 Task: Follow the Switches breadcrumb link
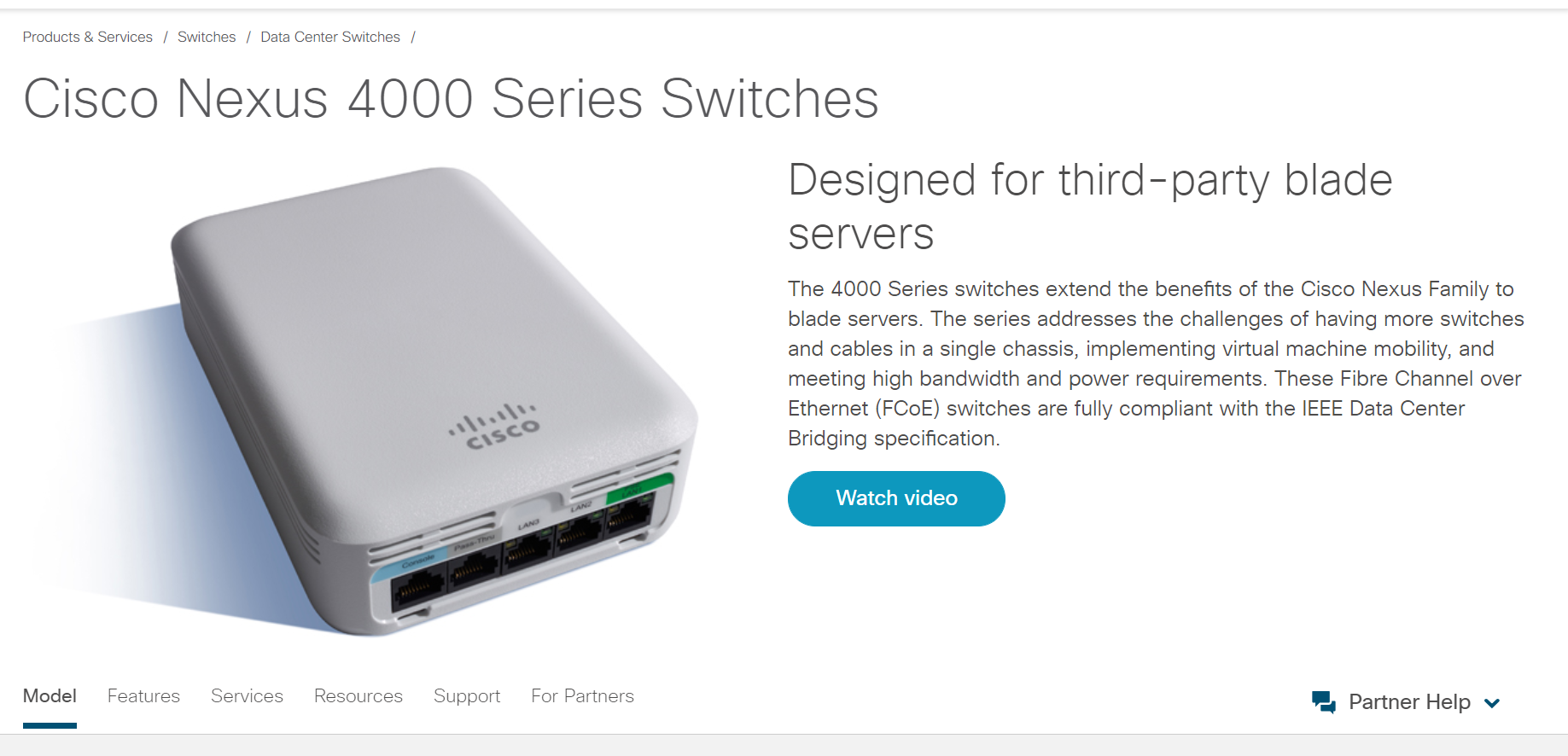[x=207, y=37]
